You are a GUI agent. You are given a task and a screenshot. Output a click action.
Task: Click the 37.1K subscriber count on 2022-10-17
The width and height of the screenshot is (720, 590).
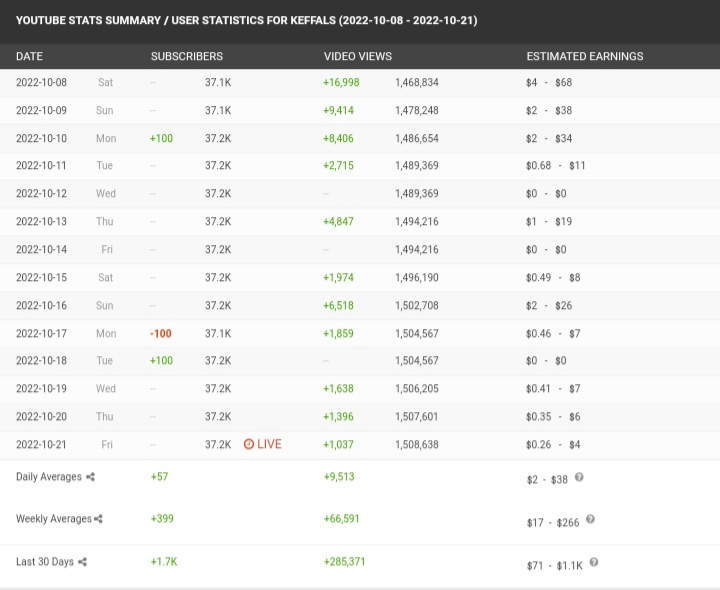click(218, 334)
